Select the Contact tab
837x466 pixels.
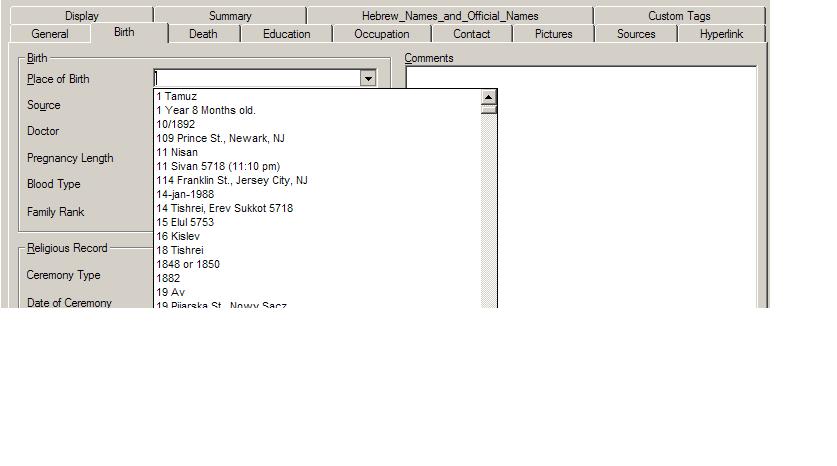tap(471, 34)
